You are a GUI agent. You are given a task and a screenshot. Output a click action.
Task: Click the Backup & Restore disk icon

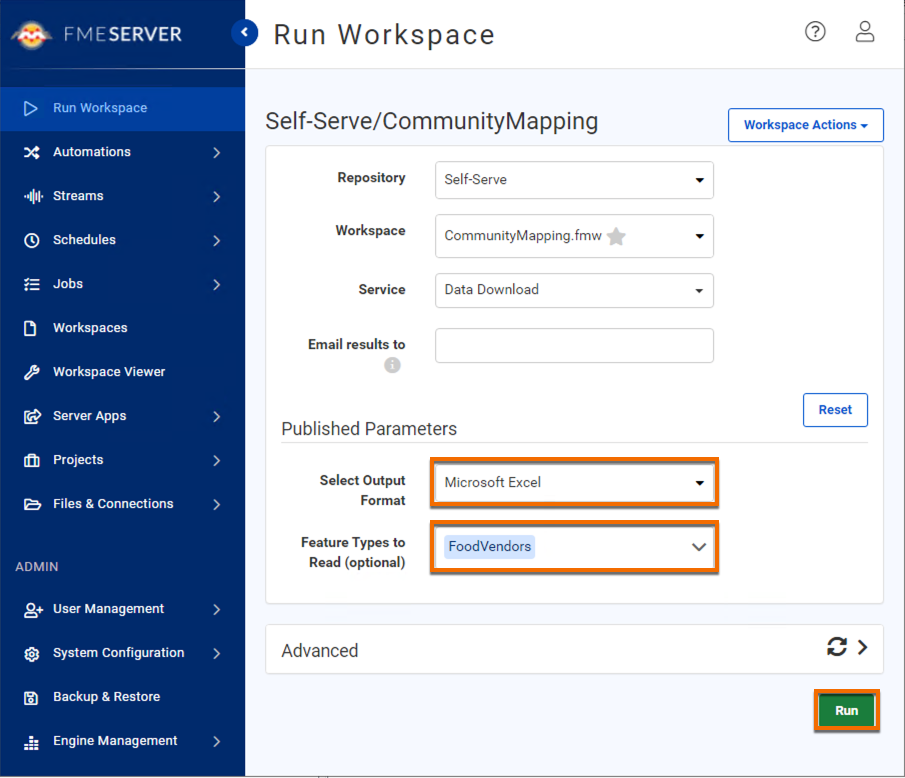click(31, 698)
